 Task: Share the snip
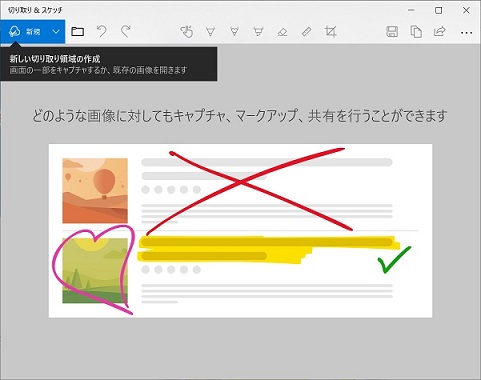440,32
